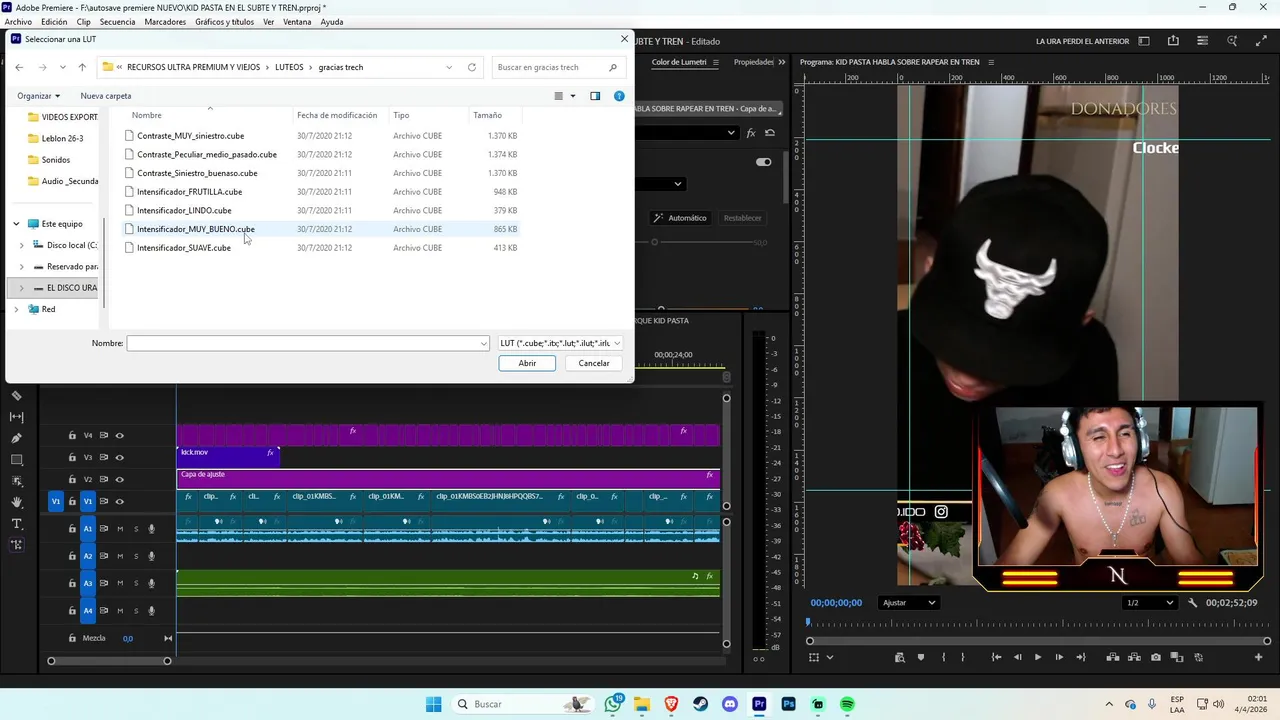The width and height of the screenshot is (1280, 720).
Task: Click the Lumetri fx bypass icon
Action: [751, 133]
